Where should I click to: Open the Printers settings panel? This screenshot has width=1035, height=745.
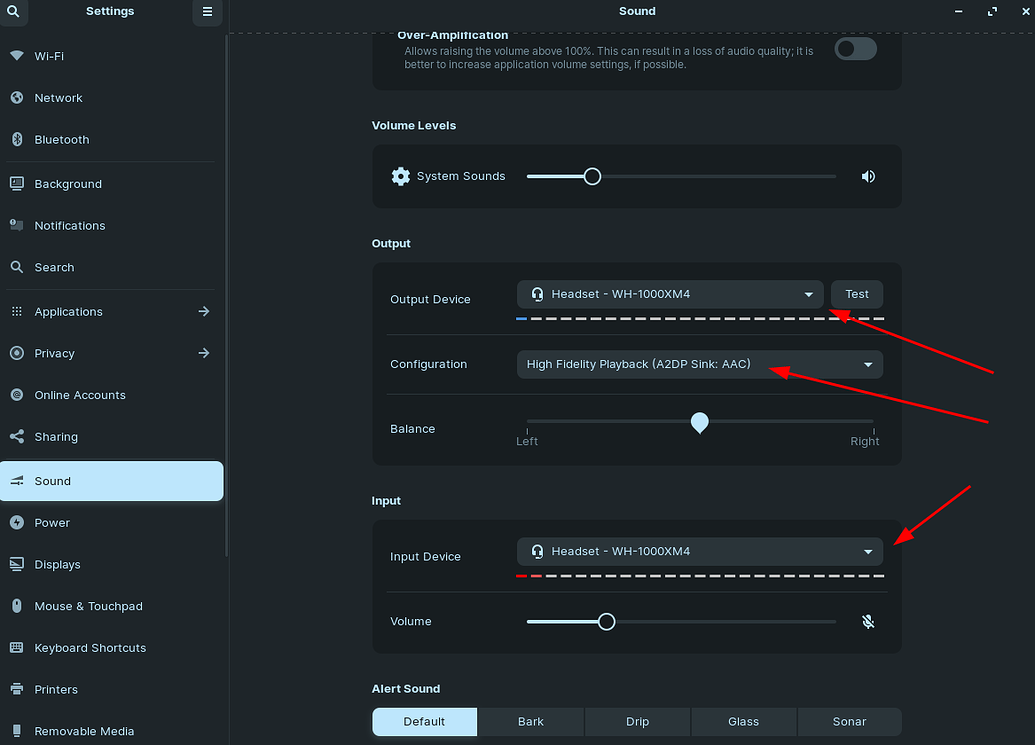tap(112, 689)
